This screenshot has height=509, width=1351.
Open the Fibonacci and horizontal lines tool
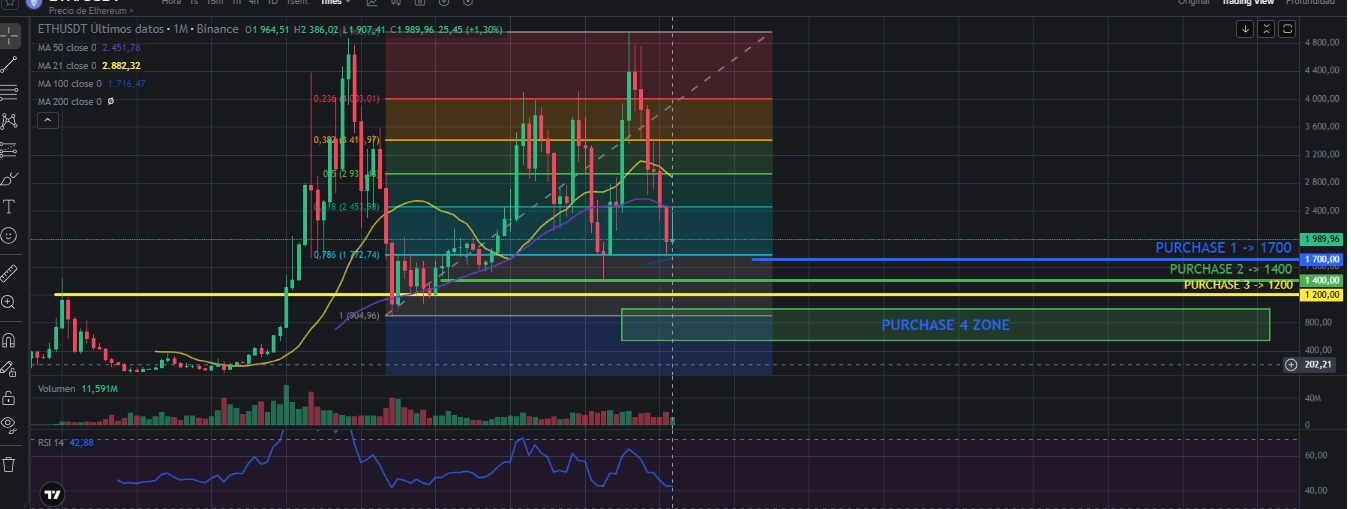point(10,93)
